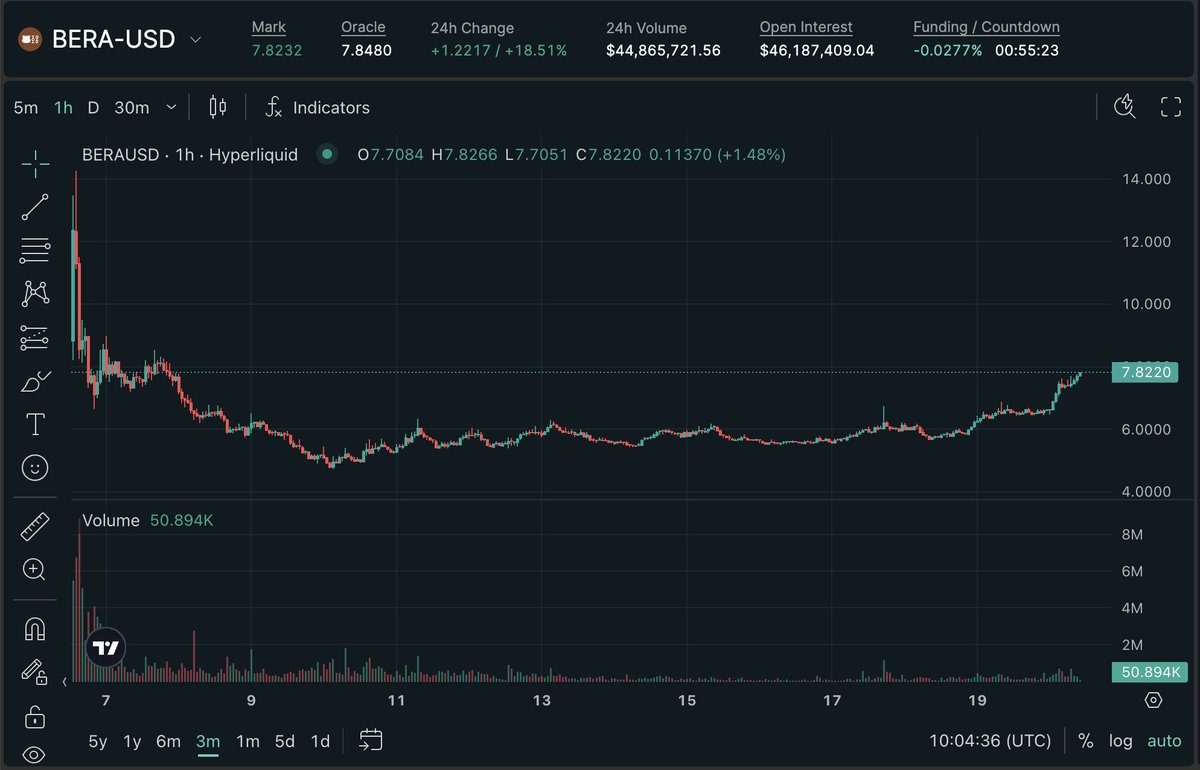
Task: Toggle percent scale on price axis
Action: click(1085, 741)
